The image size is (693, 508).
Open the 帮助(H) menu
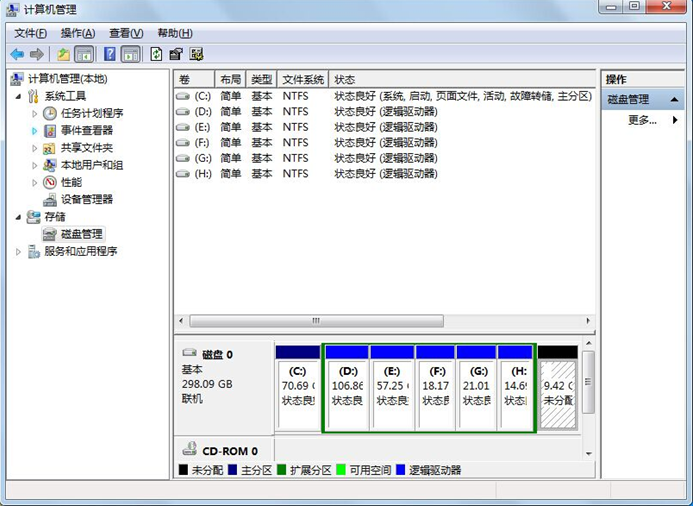[x=175, y=33]
